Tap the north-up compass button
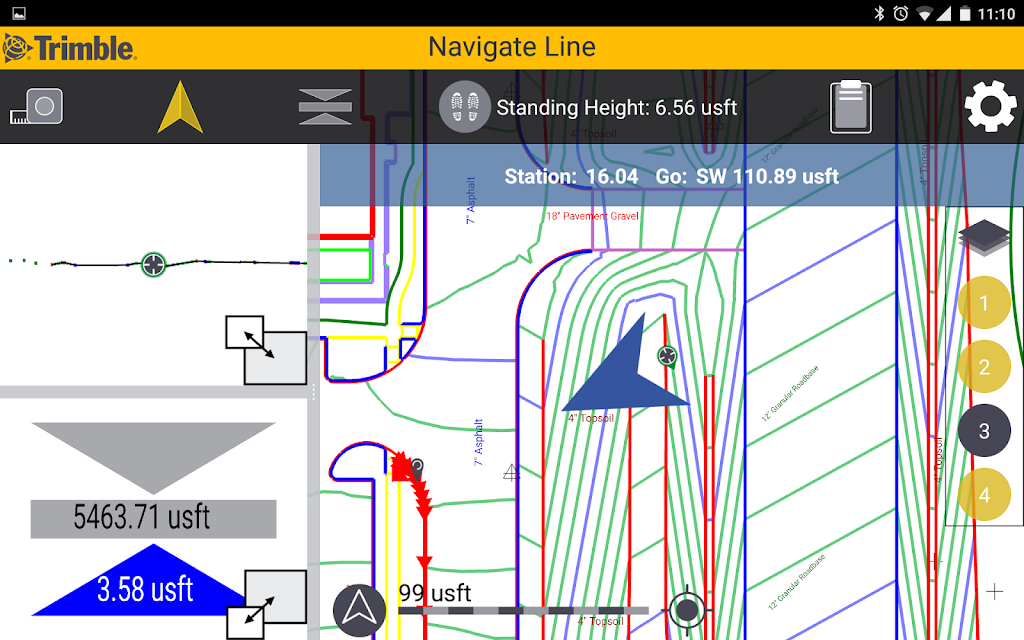Image resolution: width=1024 pixels, height=640 pixels. click(x=359, y=611)
